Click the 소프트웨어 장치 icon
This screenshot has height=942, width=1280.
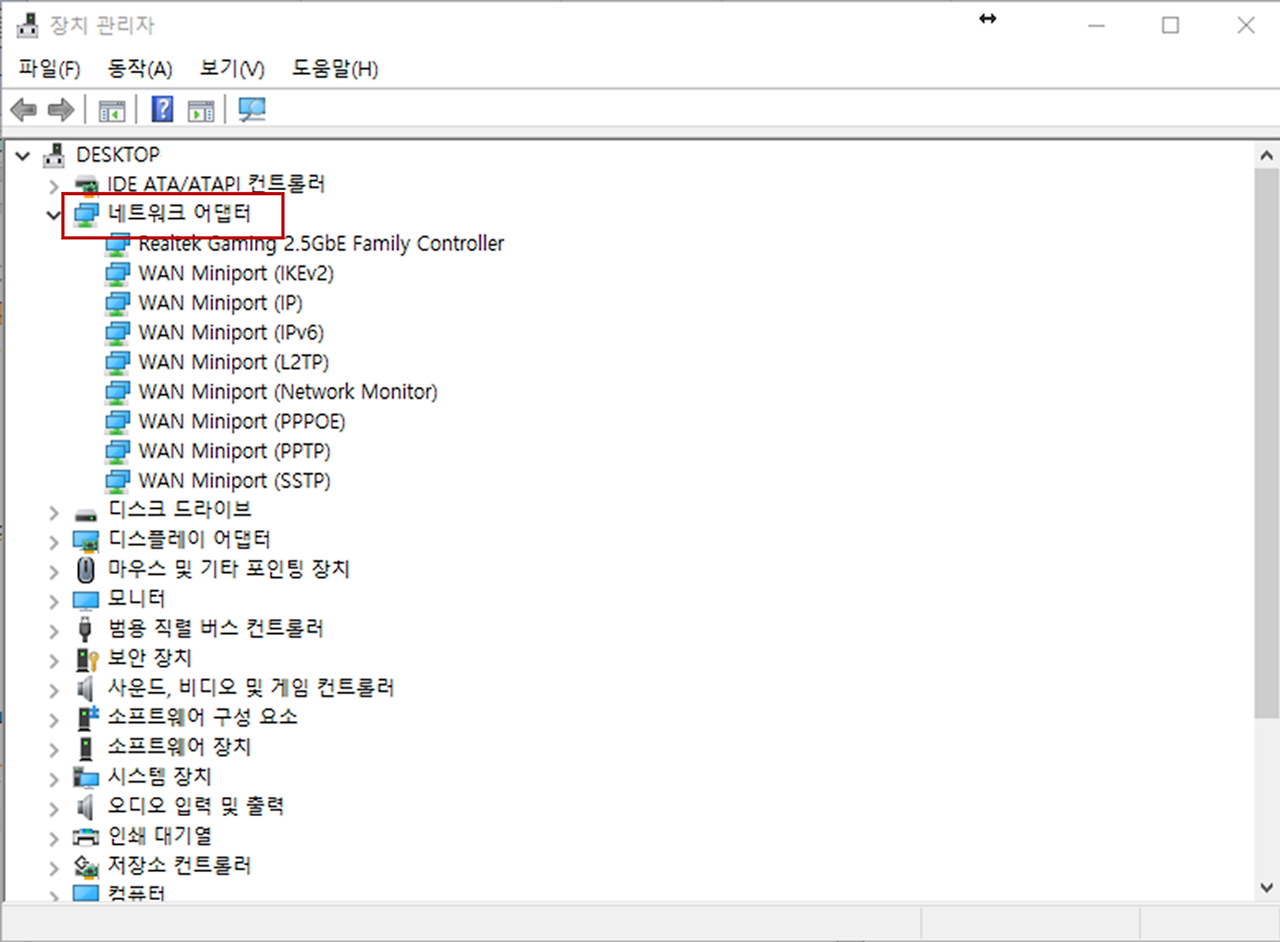coord(86,747)
